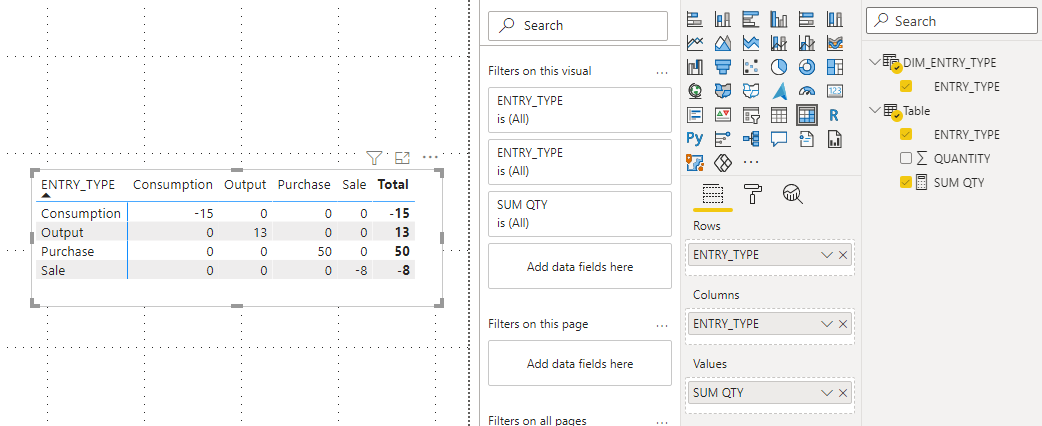Toggle ENTRY_TYPE checkbox under Table
Screen dimensions: 1042x426
pyautogui.click(x=906, y=134)
